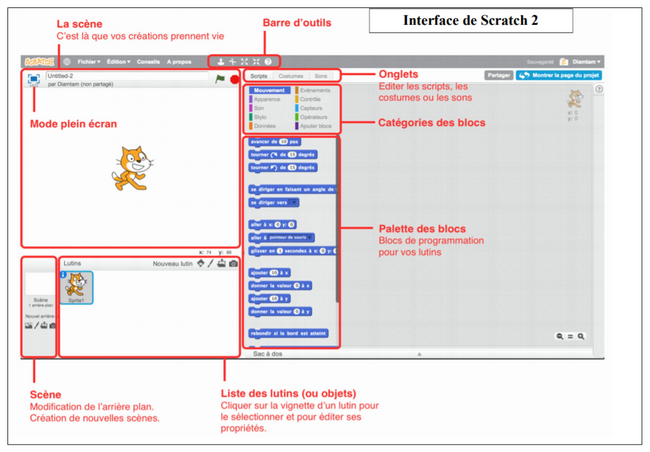Select the Delete scissors tool
The image size is (650, 452).
coord(233,62)
